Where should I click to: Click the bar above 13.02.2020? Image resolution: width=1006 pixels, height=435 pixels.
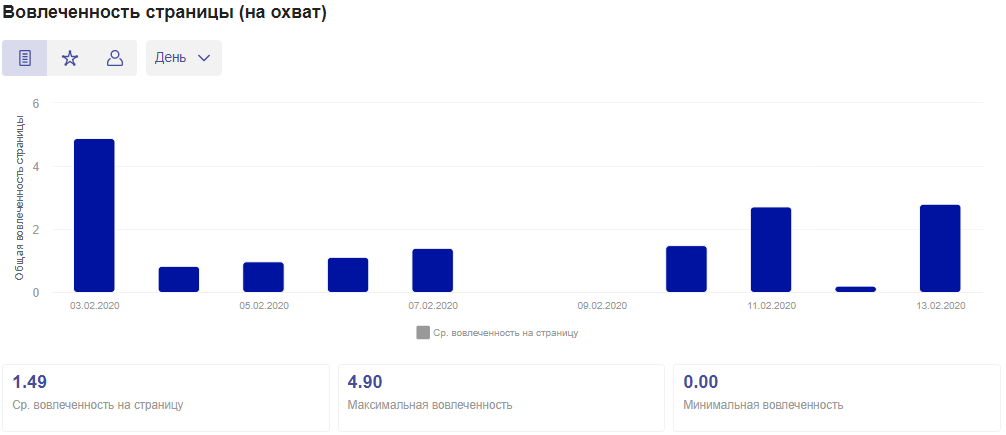click(x=940, y=248)
